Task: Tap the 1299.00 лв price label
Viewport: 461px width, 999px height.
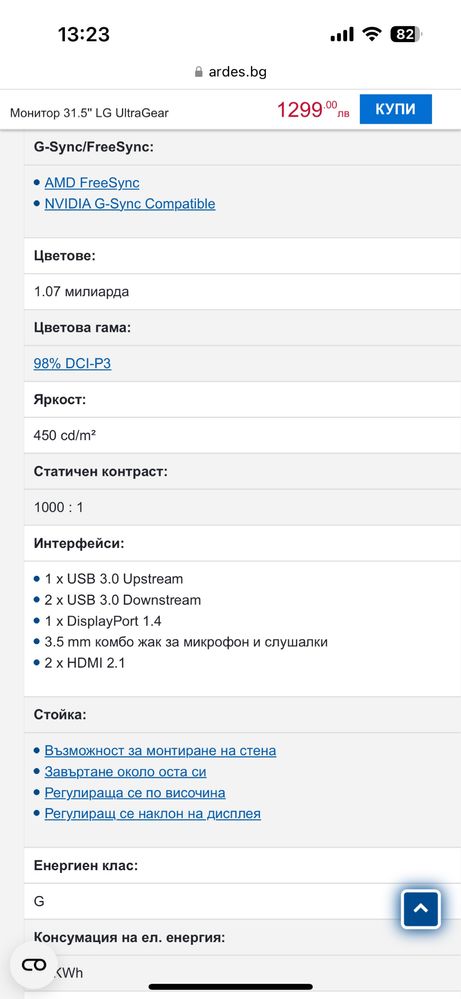Action: (313, 110)
